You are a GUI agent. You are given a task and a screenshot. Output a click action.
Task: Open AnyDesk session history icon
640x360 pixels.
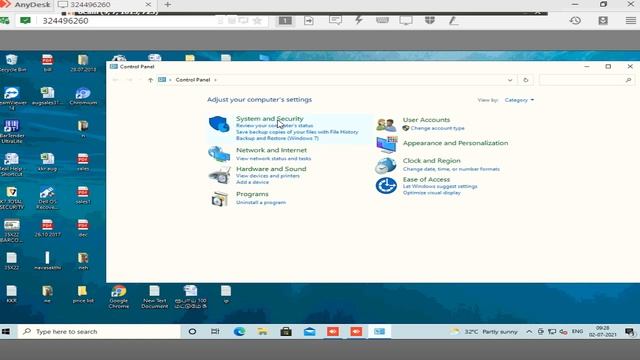[575, 20]
